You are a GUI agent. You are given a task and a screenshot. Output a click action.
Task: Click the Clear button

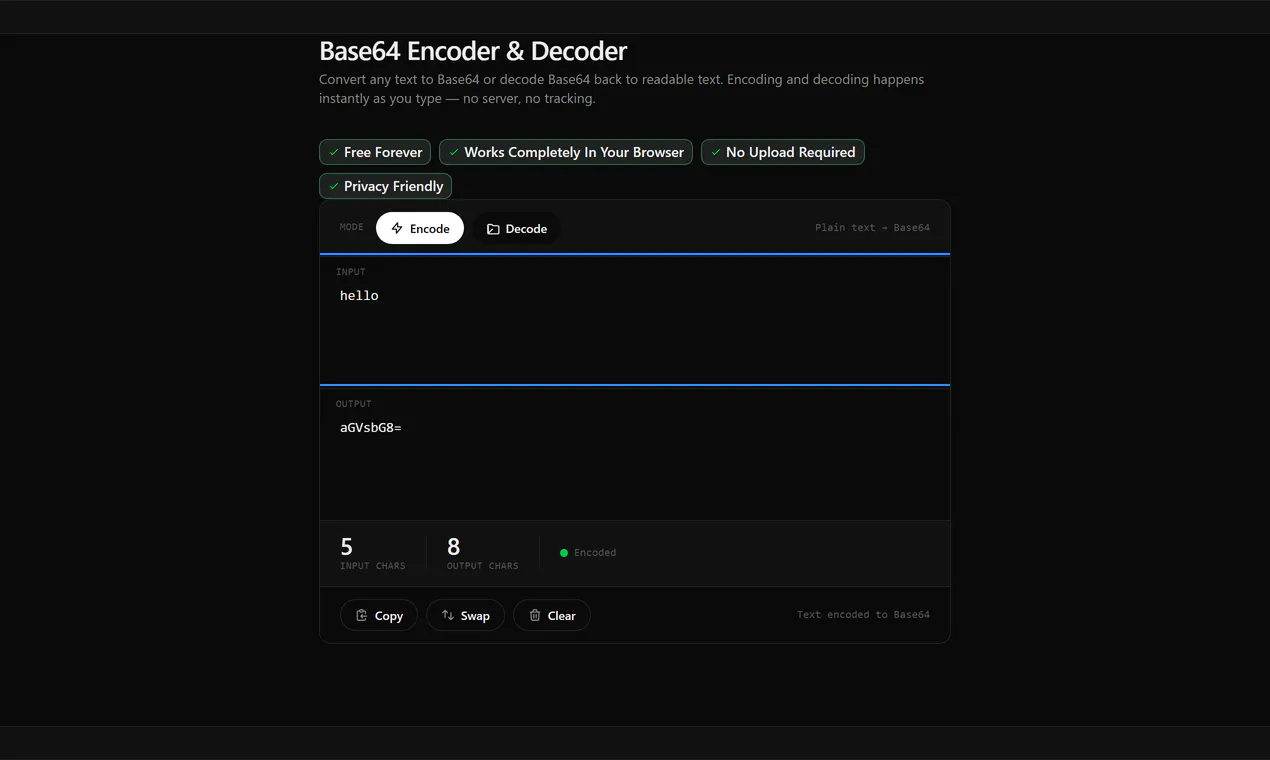[x=552, y=615]
